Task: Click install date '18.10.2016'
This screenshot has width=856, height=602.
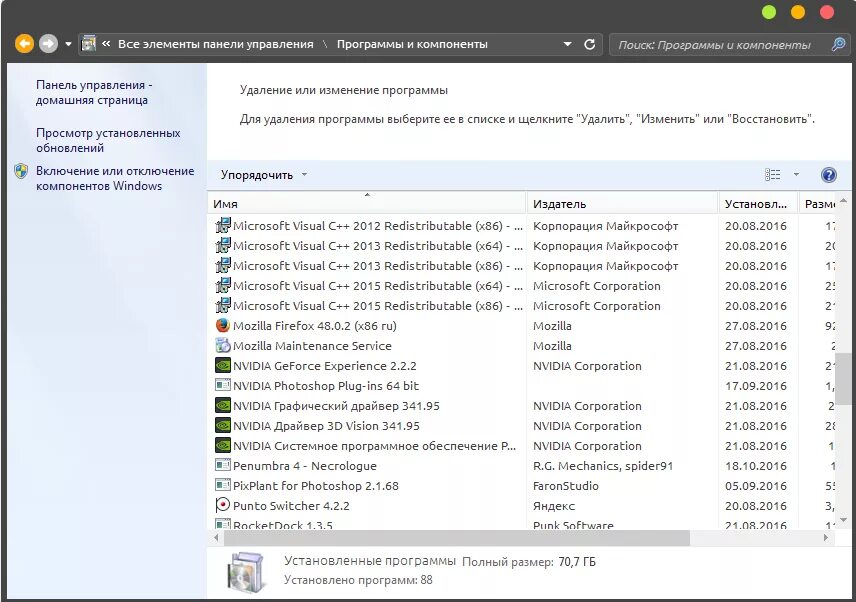Action: click(756, 466)
